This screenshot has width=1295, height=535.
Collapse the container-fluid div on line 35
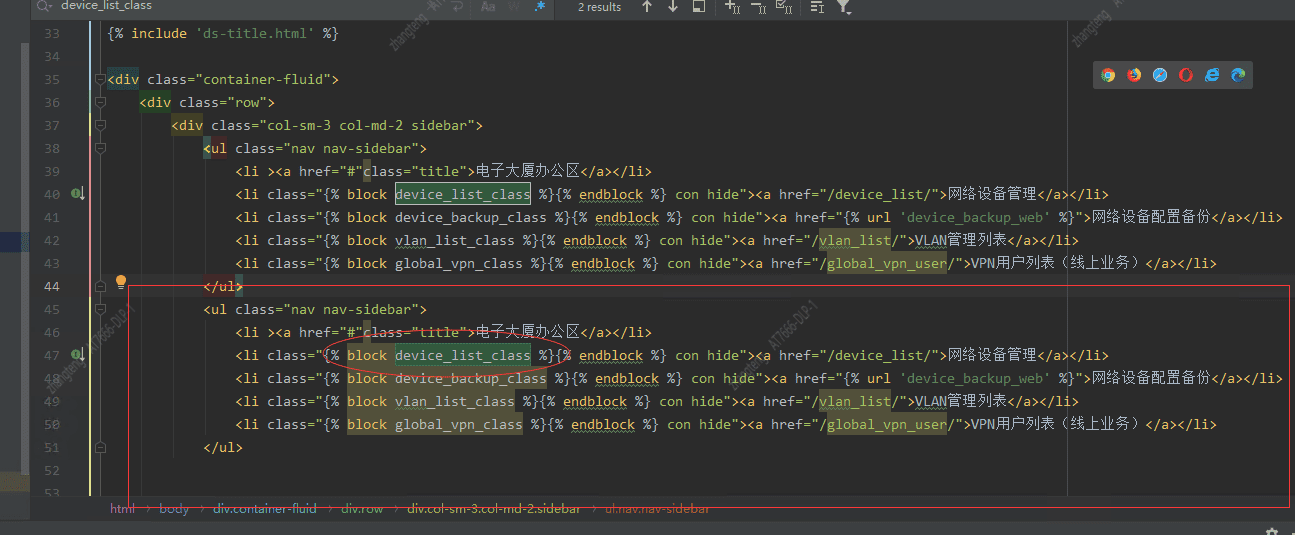99,79
